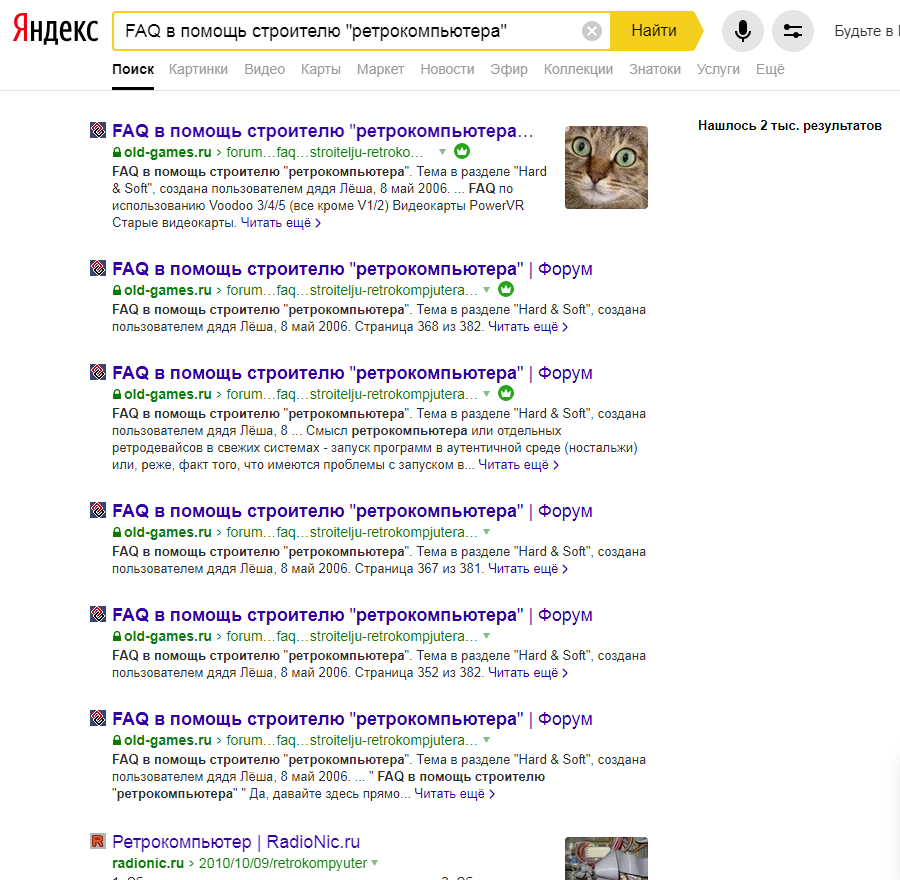Expand URL arrow next to radionic.ru path
This screenshot has width=900, height=880.
[374, 863]
